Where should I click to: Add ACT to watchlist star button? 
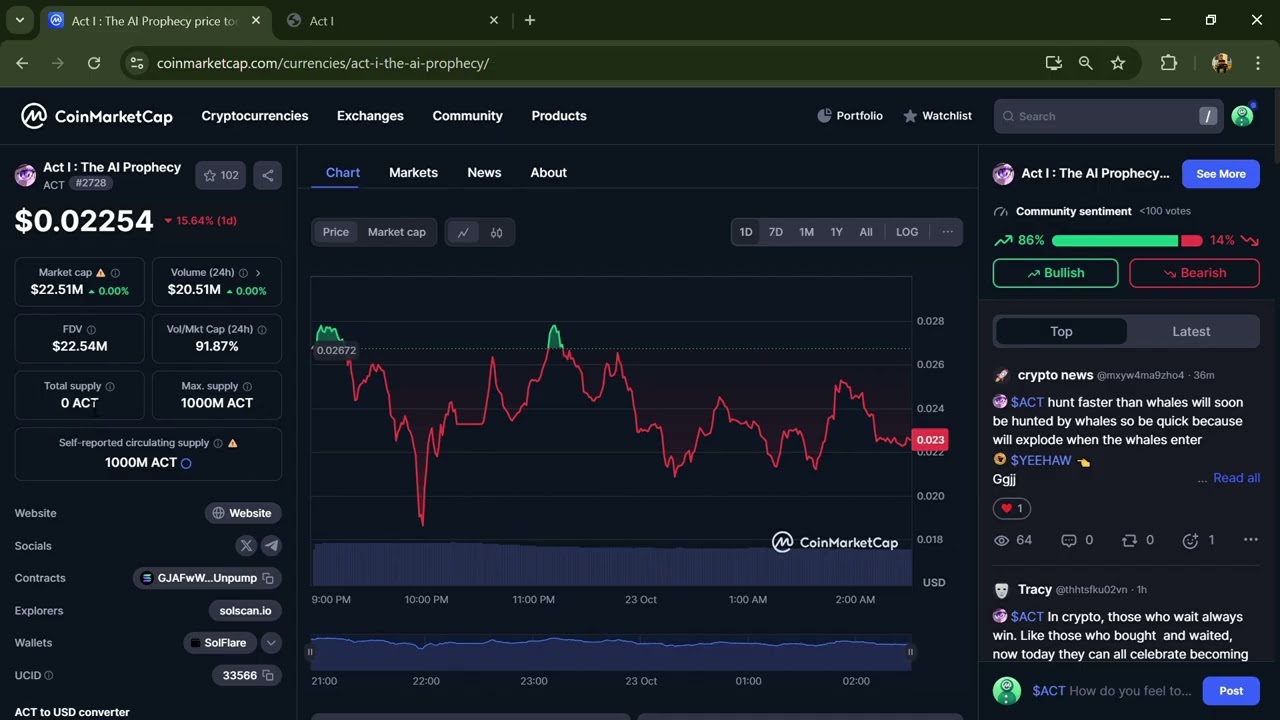tap(221, 175)
